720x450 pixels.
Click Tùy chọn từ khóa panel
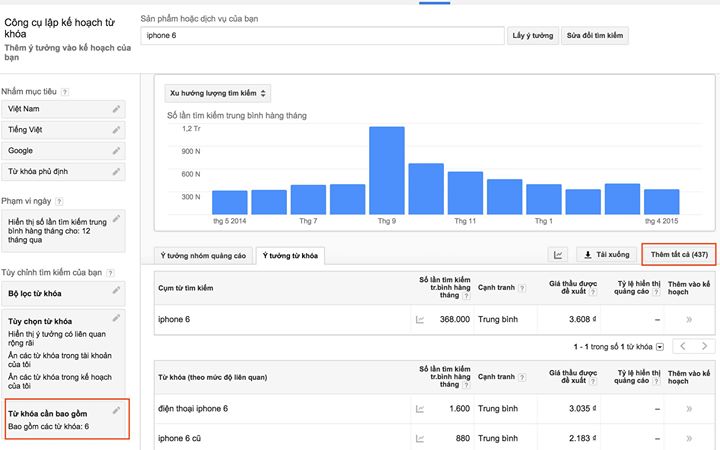click(x=63, y=353)
